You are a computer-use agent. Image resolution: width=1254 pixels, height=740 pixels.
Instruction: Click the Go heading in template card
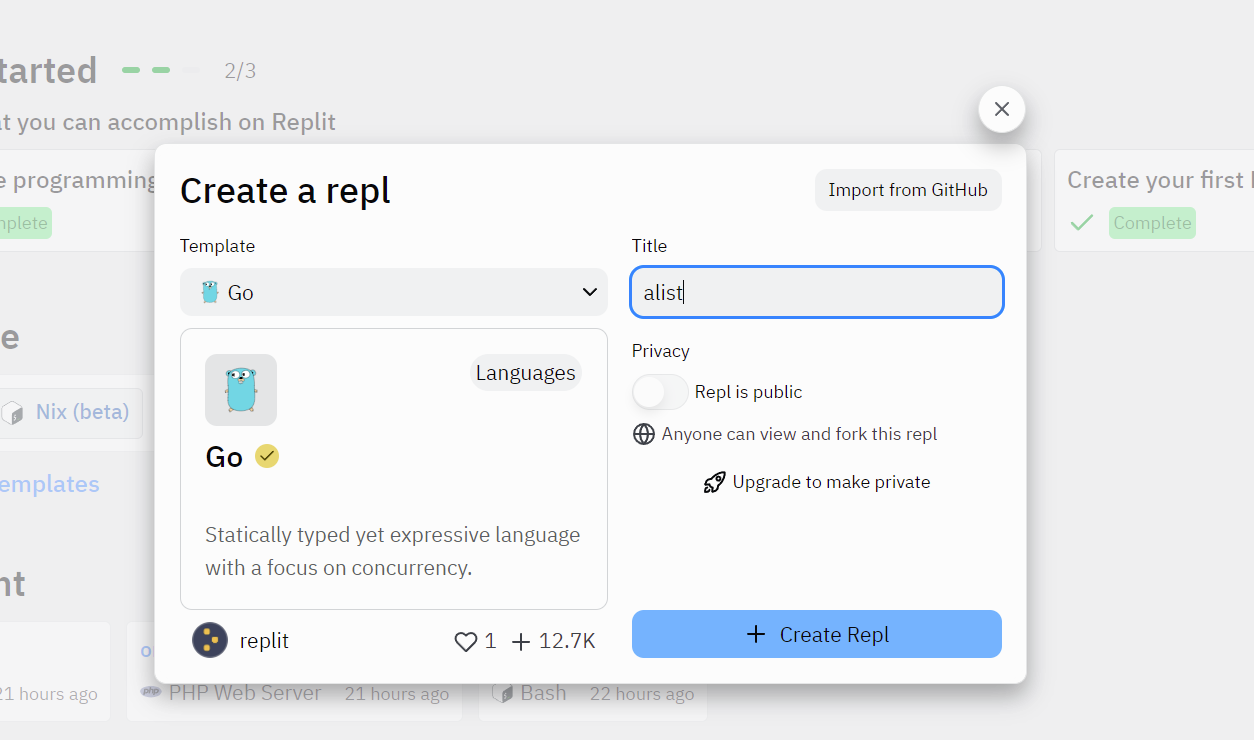pyautogui.click(x=224, y=457)
